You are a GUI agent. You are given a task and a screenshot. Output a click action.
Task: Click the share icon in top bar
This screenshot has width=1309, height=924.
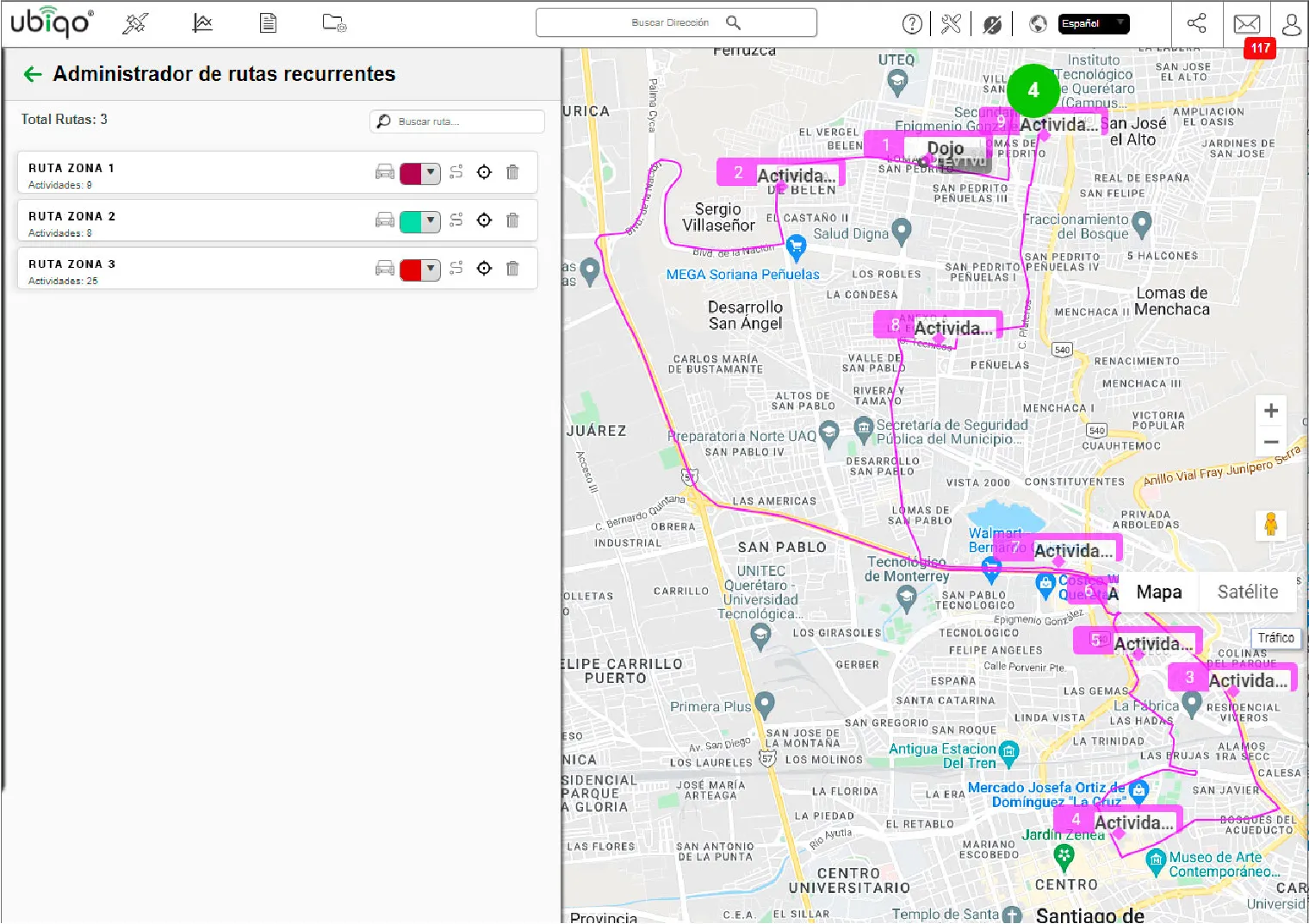(1196, 23)
